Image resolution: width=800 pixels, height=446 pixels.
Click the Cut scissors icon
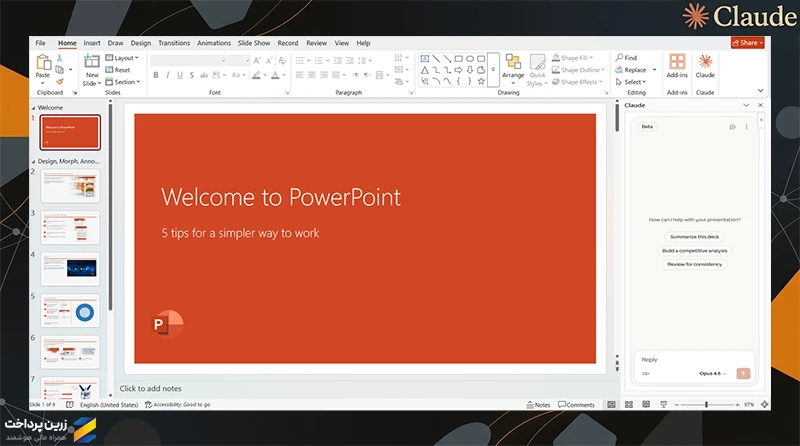[60, 58]
